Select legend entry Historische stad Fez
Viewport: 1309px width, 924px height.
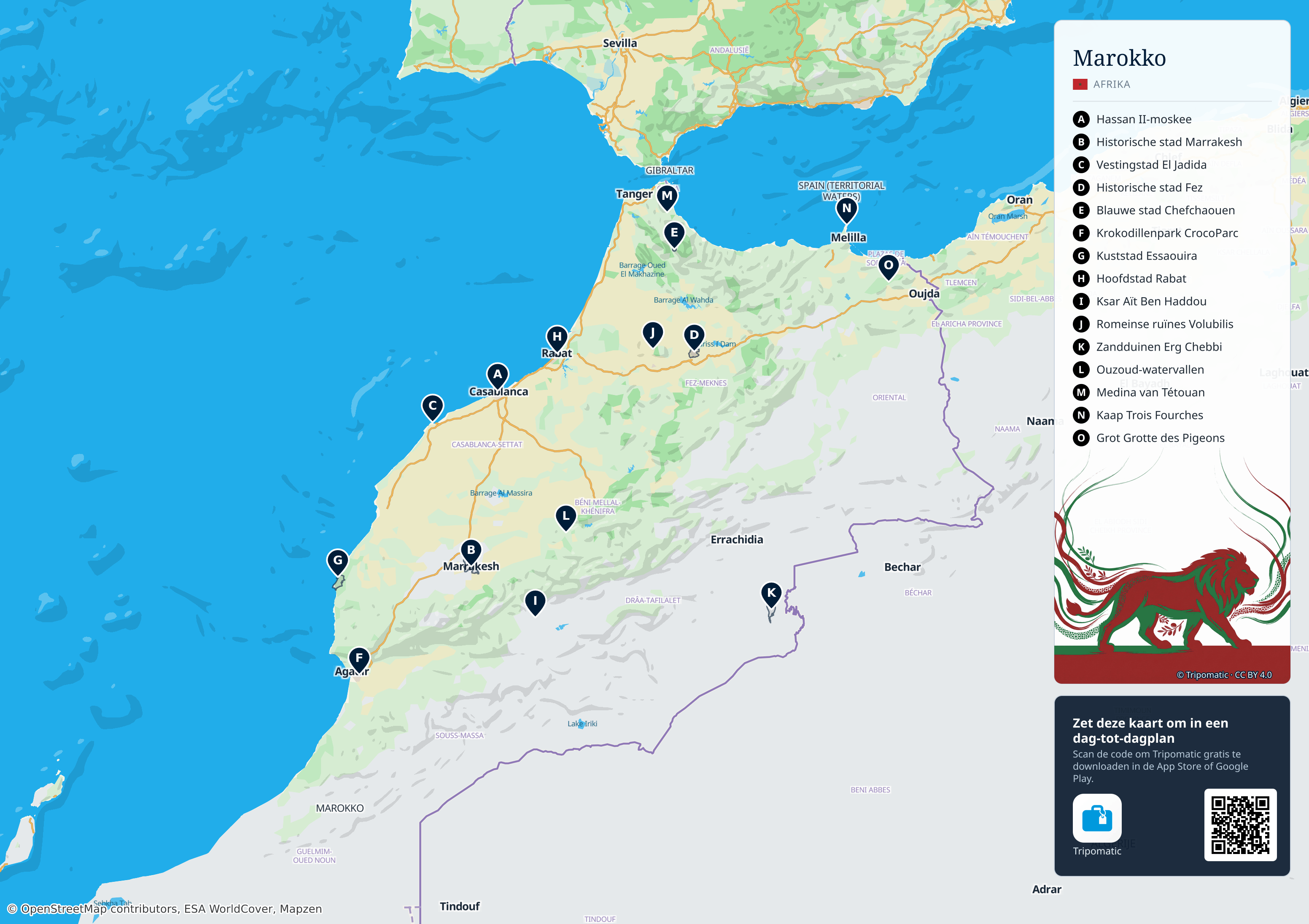coord(1149,188)
